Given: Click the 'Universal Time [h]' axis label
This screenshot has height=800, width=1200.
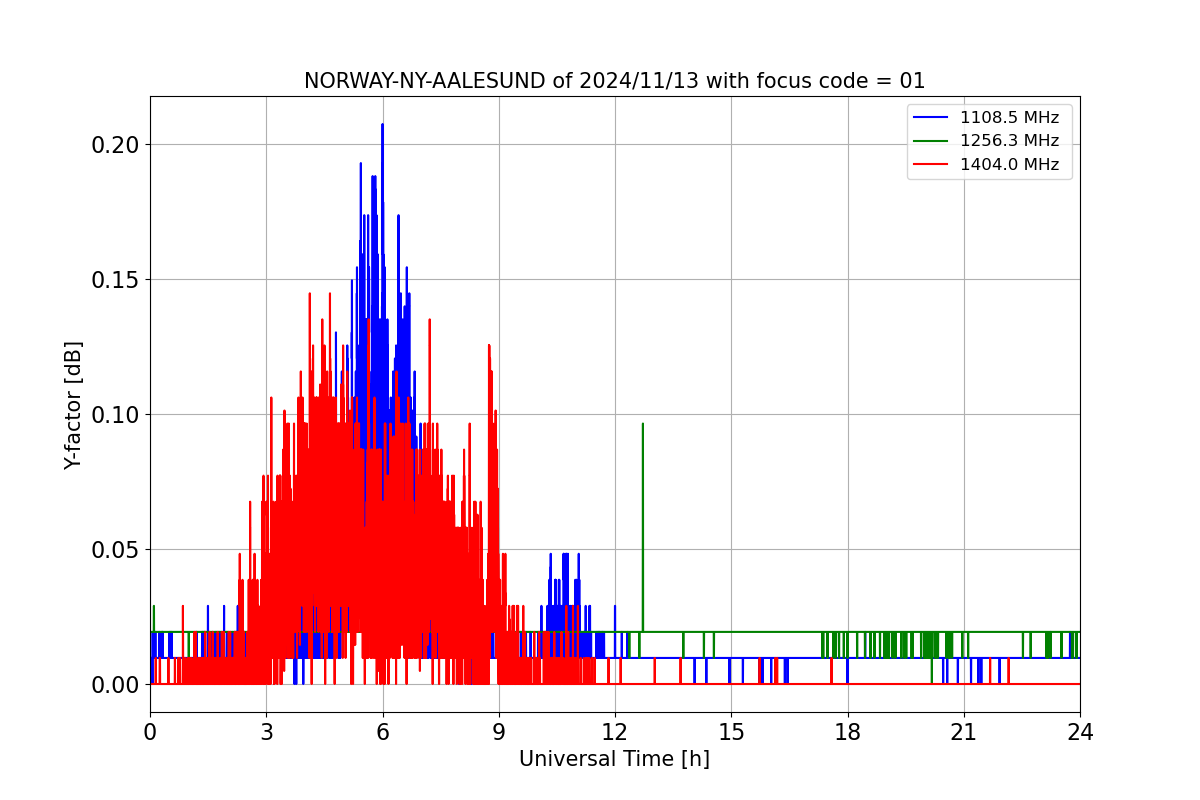Looking at the screenshot, I should pos(614,759).
